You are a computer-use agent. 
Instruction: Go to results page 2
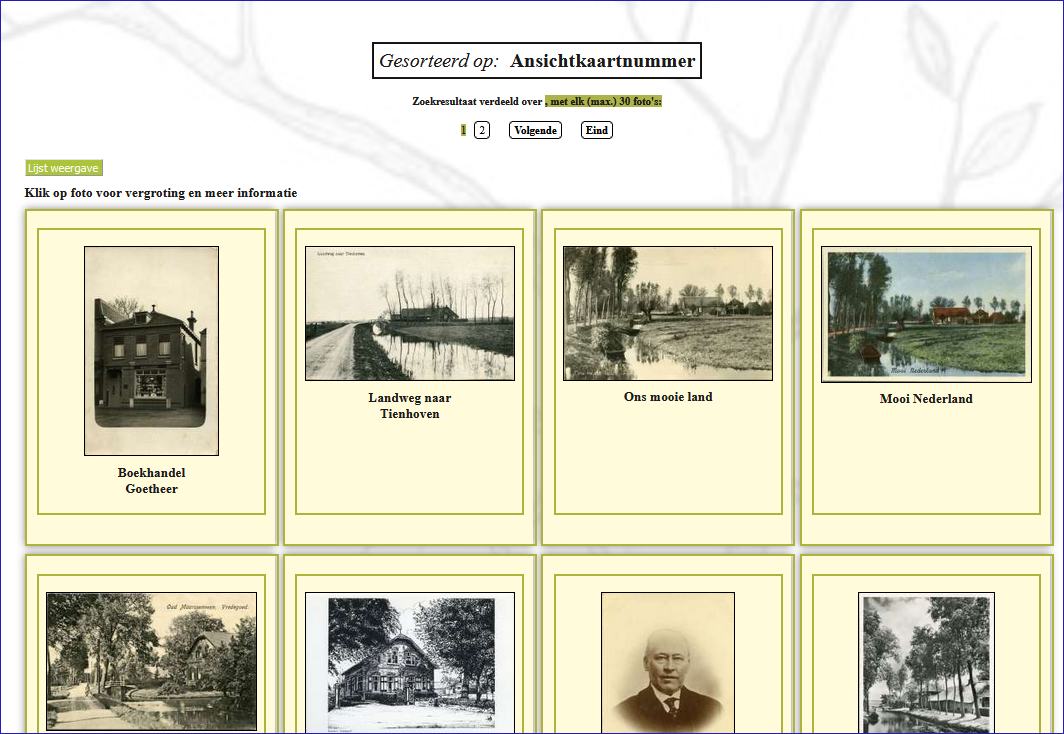(x=482, y=130)
